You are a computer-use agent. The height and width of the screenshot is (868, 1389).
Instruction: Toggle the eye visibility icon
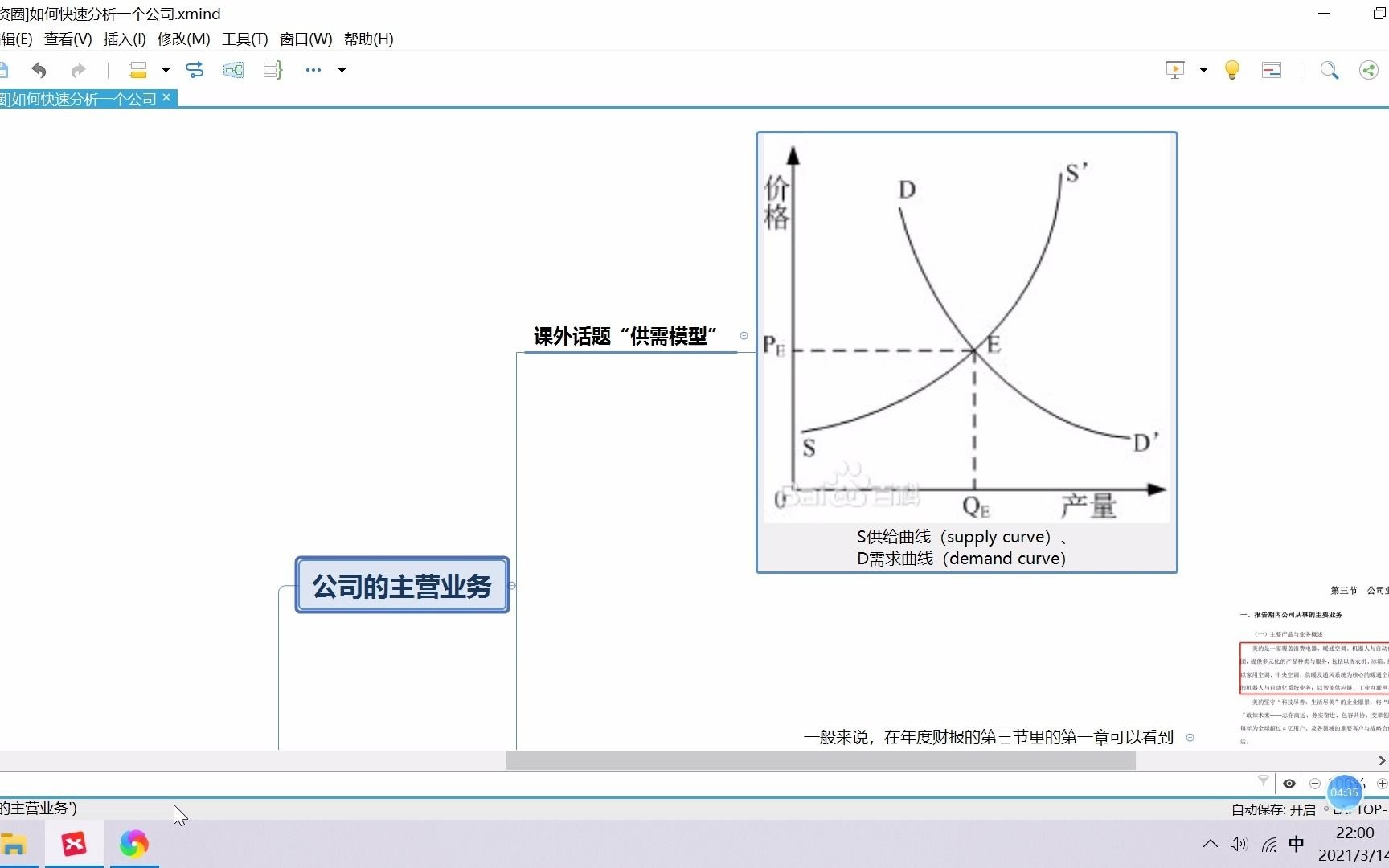1289,783
